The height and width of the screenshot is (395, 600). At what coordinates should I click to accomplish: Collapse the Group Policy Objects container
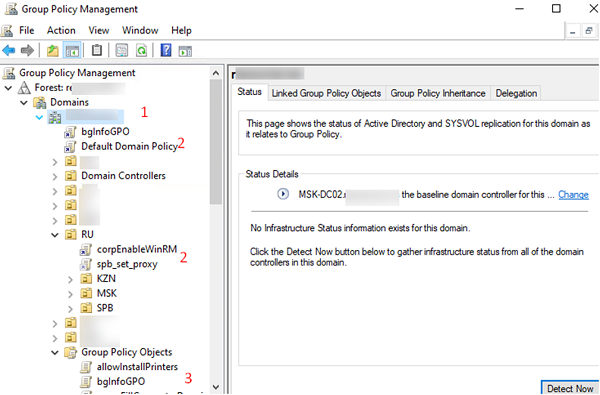[x=55, y=353]
